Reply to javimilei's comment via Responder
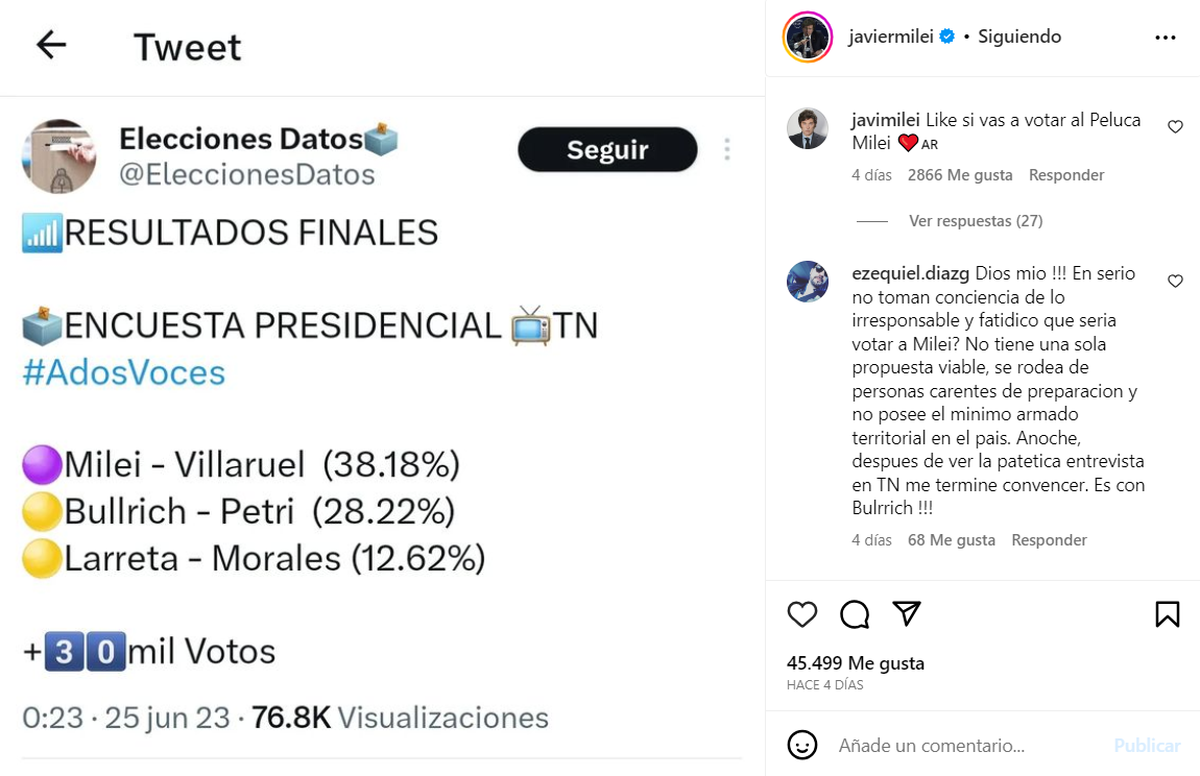1200x776 pixels. [1066, 175]
